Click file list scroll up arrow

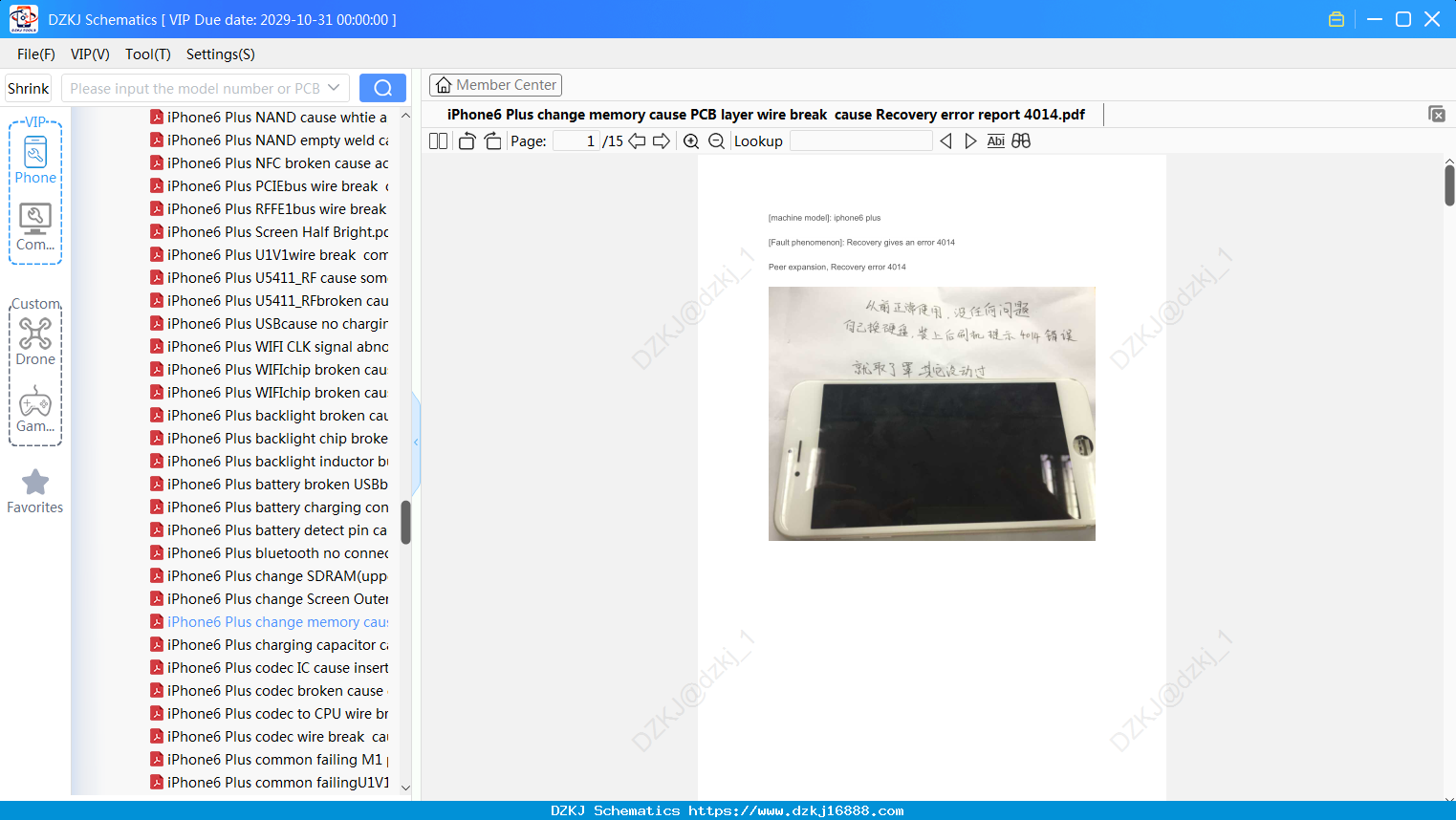pyautogui.click(x=405, y=116)
